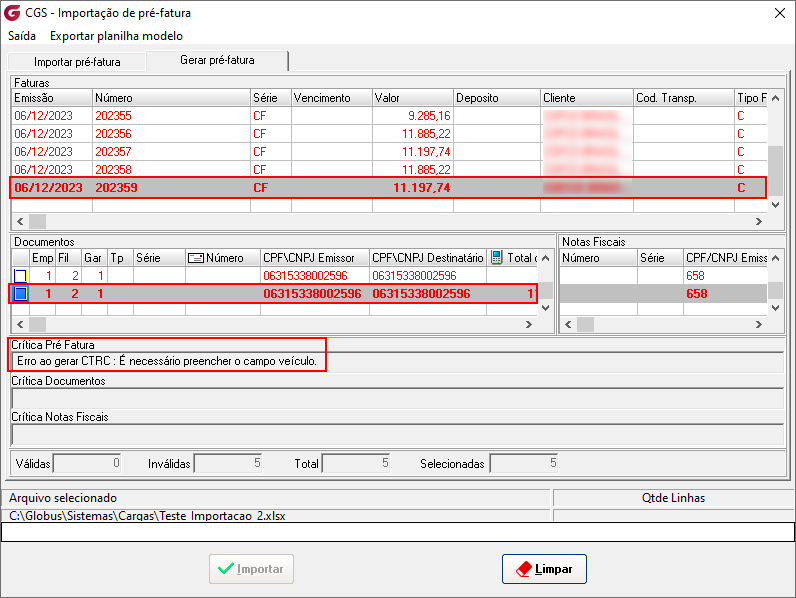Click the Vencimento column header

pyautogui.click(x=331, y=98)
